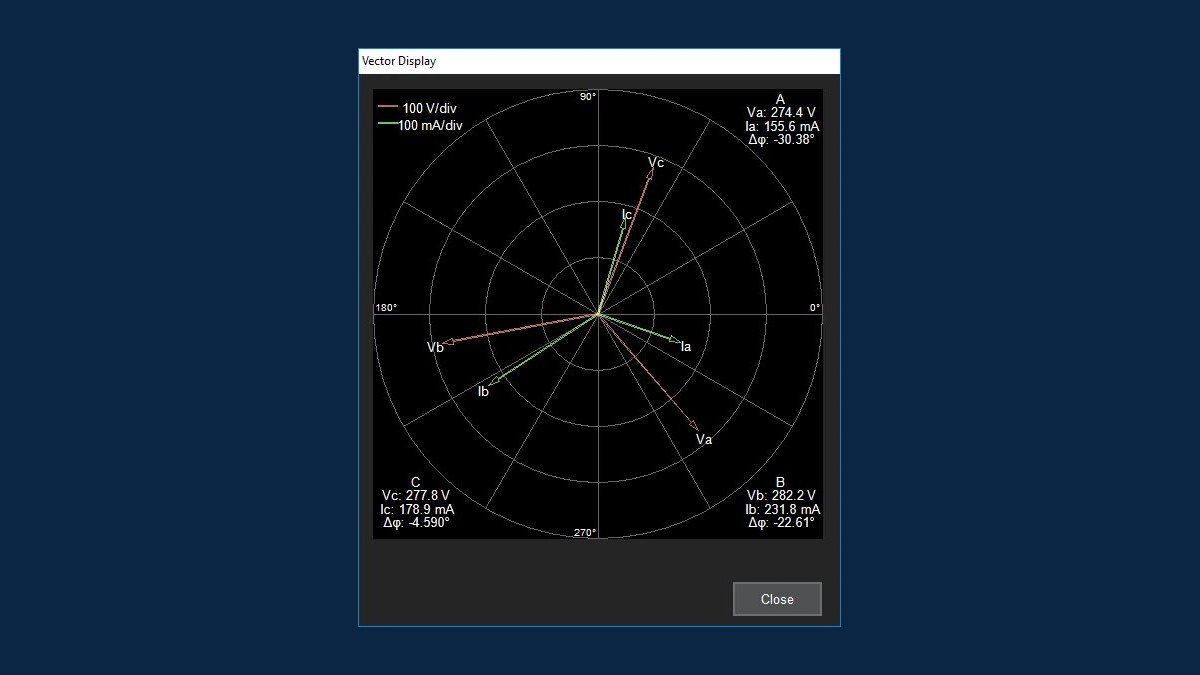Click the Ib vector label
Screen dimensions: 1200x675
[483, 391]
